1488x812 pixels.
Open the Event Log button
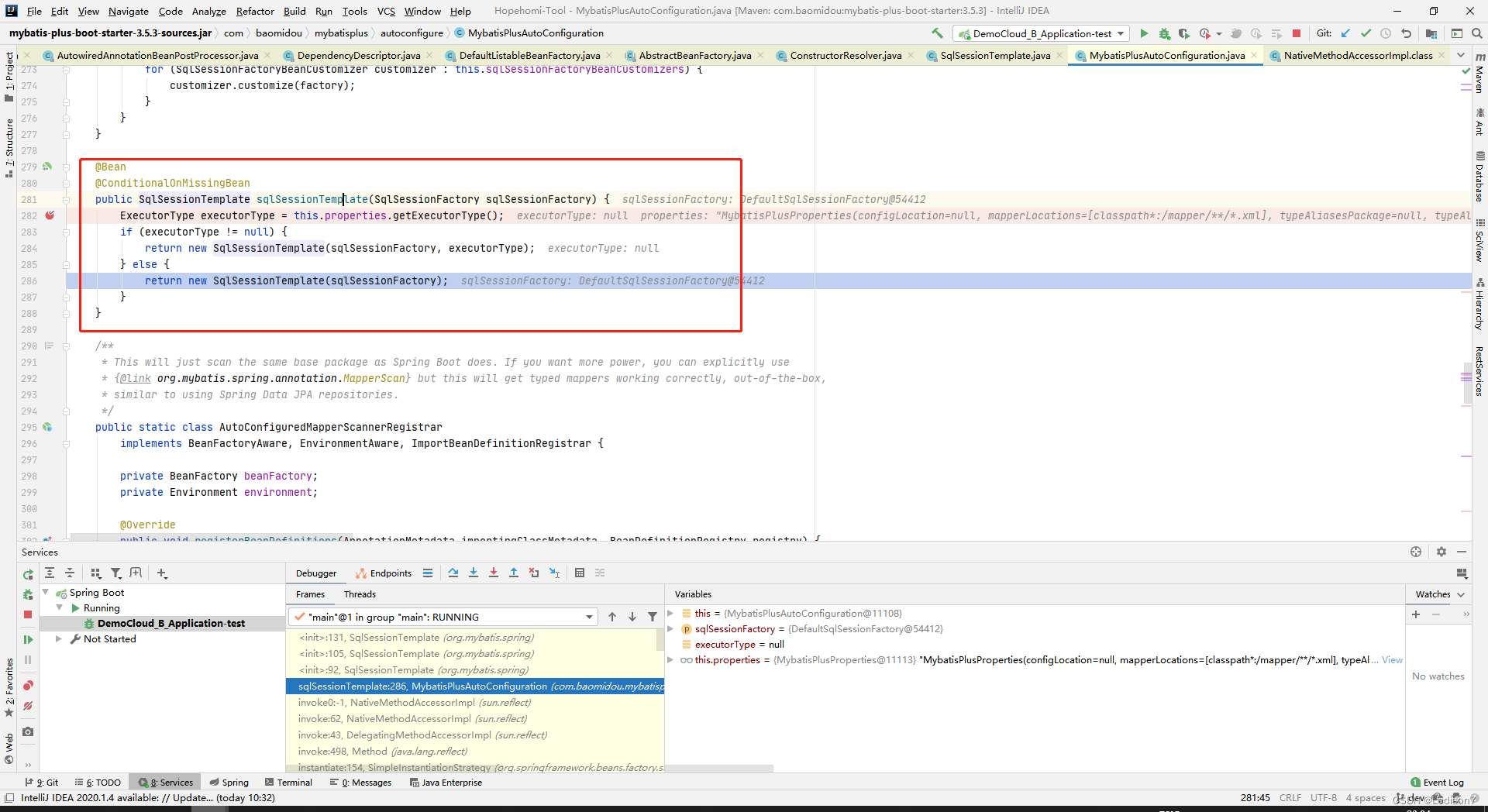tap(1438, 783)
